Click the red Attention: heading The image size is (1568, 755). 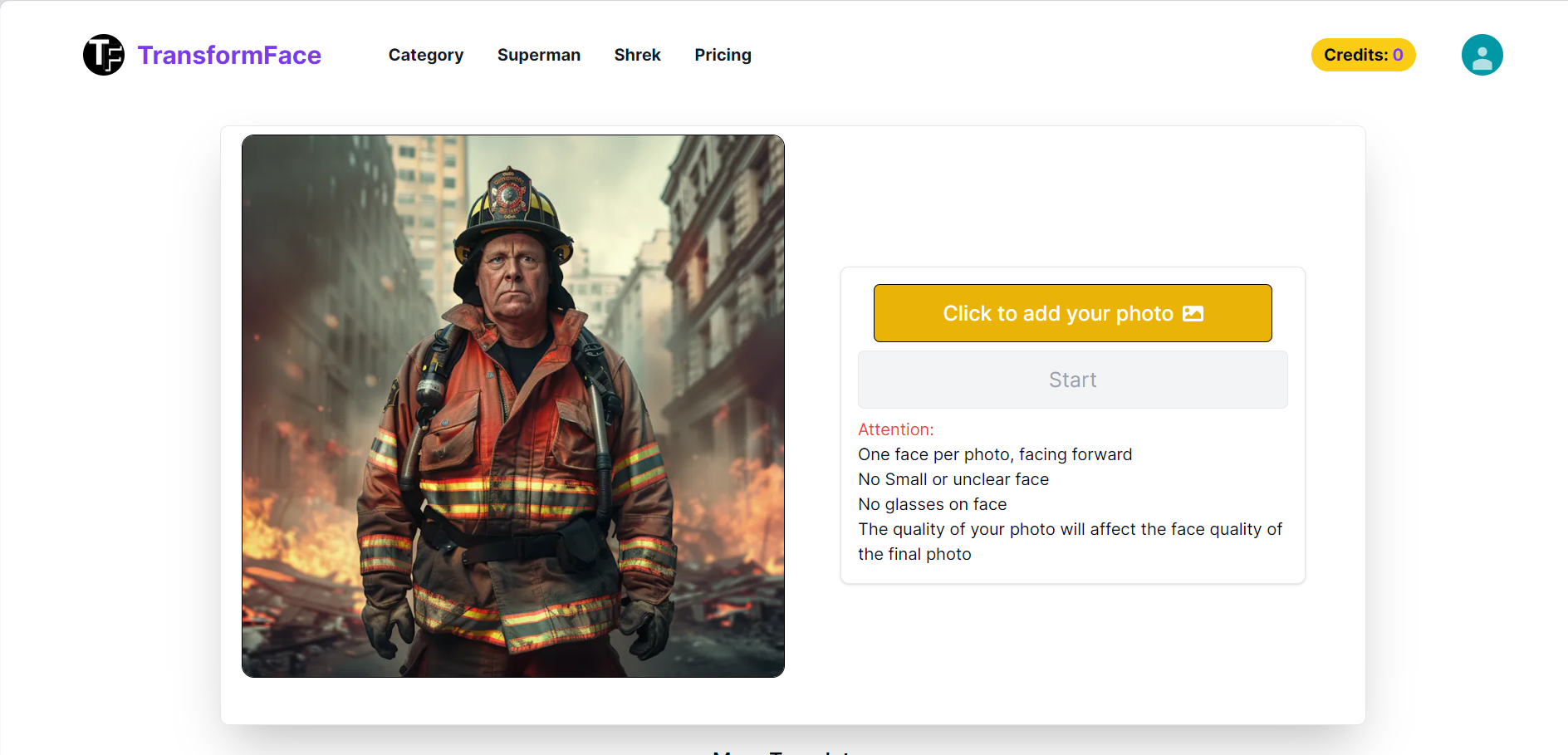point(895,429)
